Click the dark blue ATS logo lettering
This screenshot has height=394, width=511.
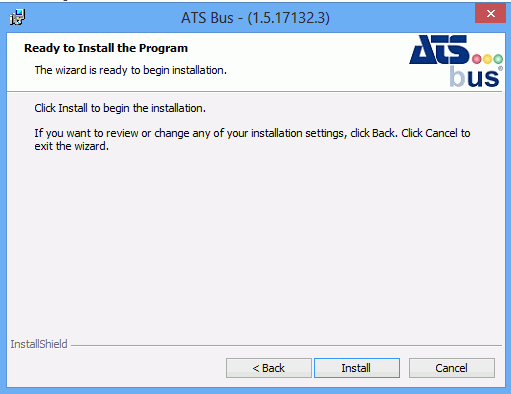pyautogui.click(x=439, y=50)
